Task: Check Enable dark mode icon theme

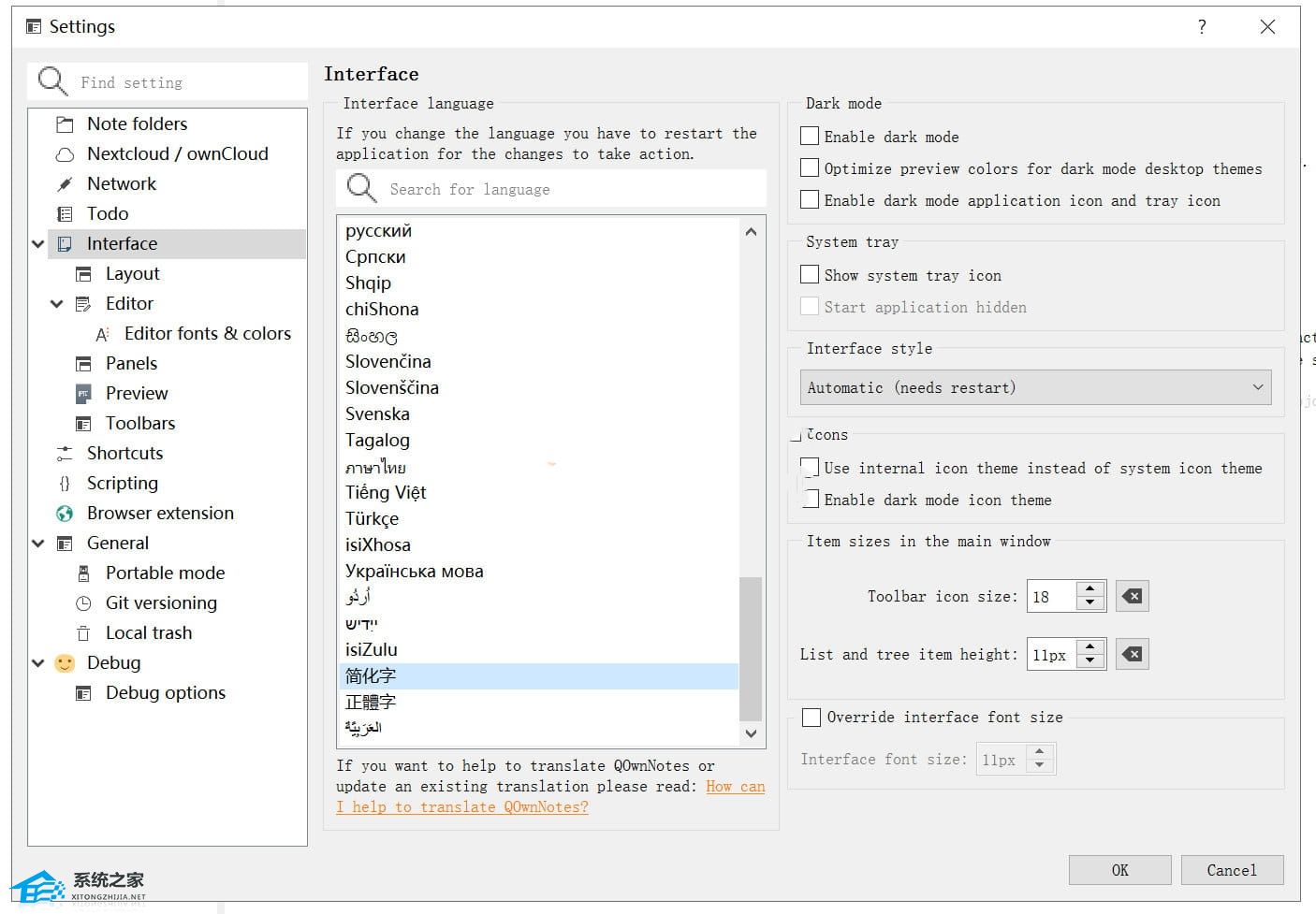Action: pyautogui.click(x=810, y=499)
